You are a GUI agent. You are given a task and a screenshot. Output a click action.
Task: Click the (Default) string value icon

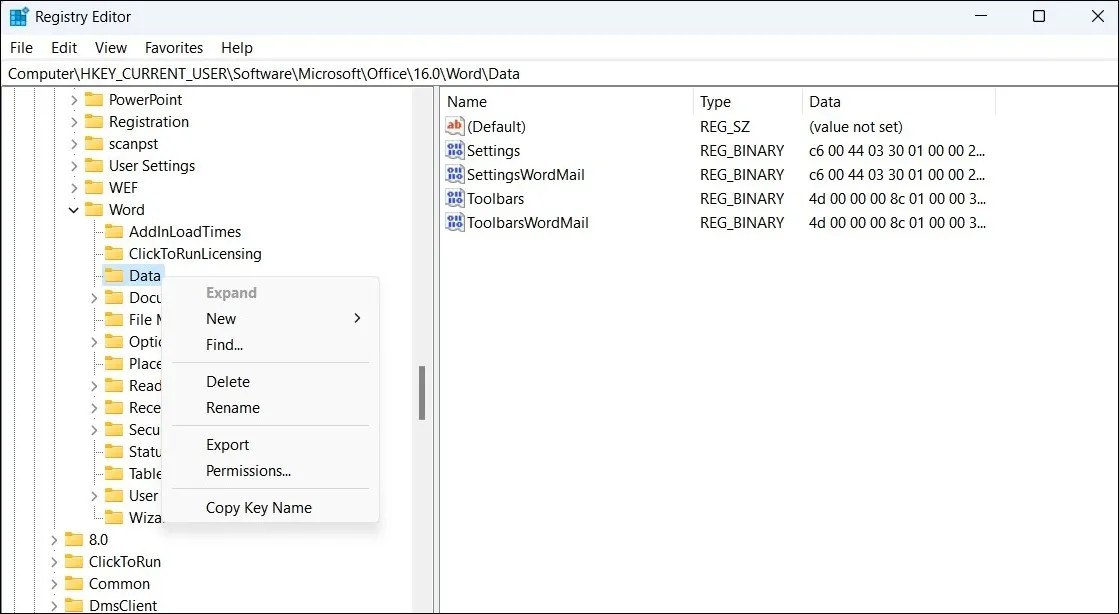tap(455, 126)
